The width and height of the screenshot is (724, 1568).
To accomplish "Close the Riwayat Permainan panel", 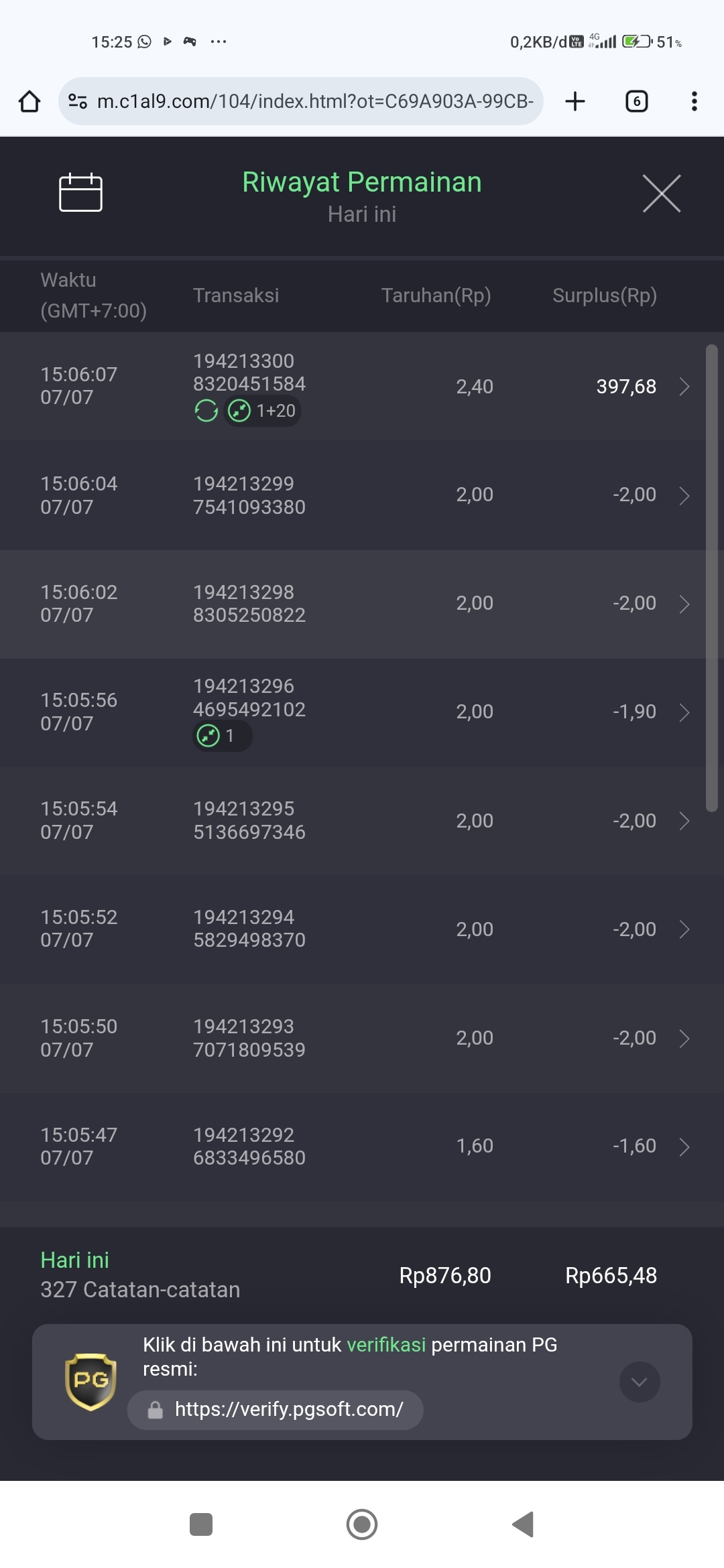I will (661, 193).
